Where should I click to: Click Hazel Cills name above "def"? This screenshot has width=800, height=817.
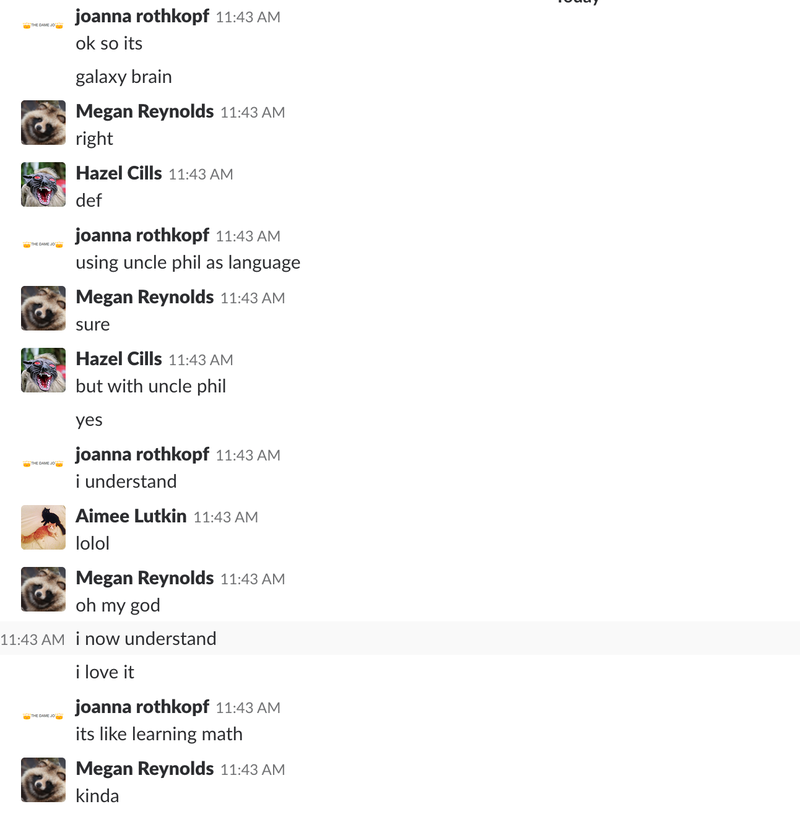point(119,173)
